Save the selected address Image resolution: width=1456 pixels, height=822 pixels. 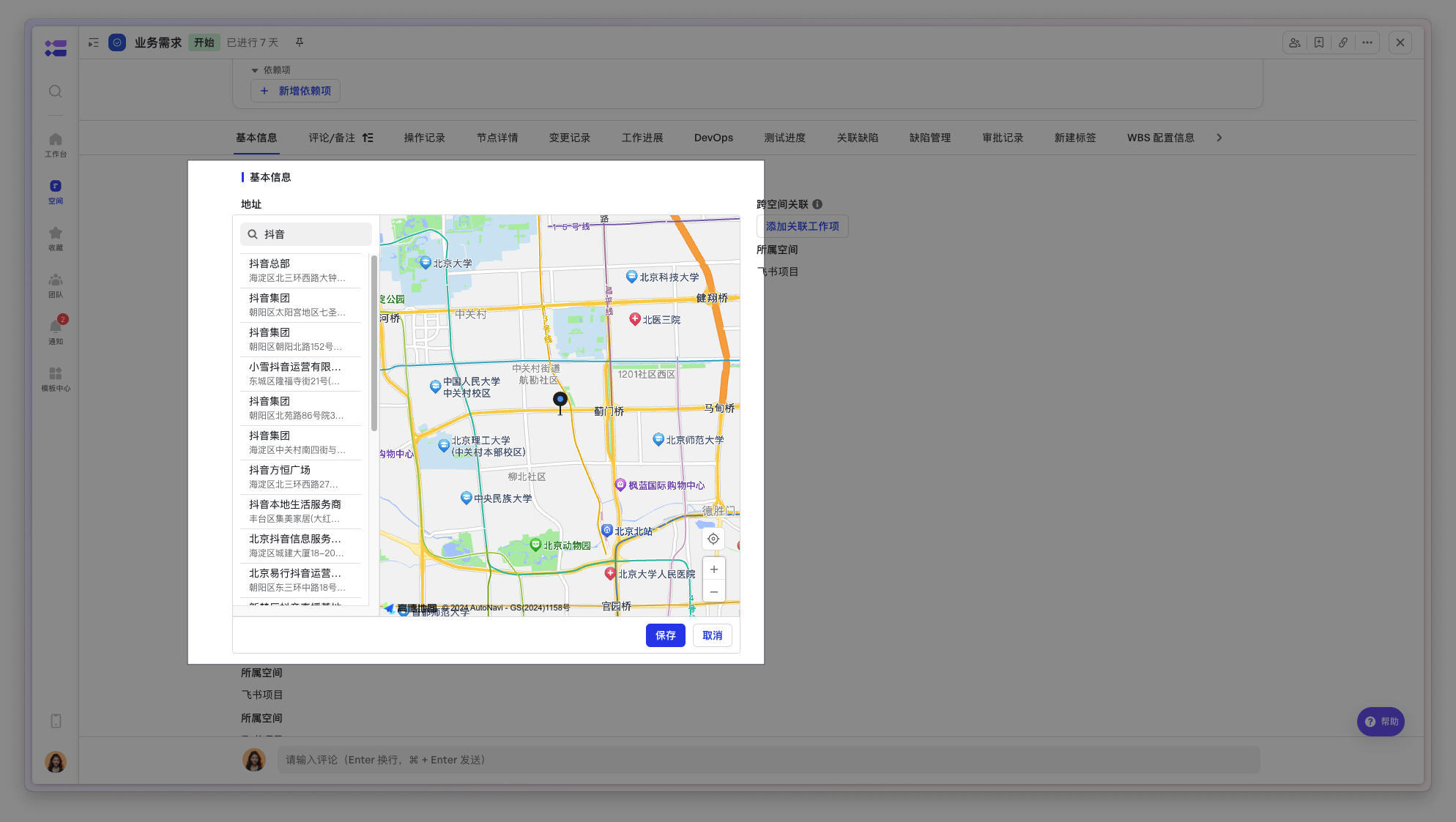(666, 635)
